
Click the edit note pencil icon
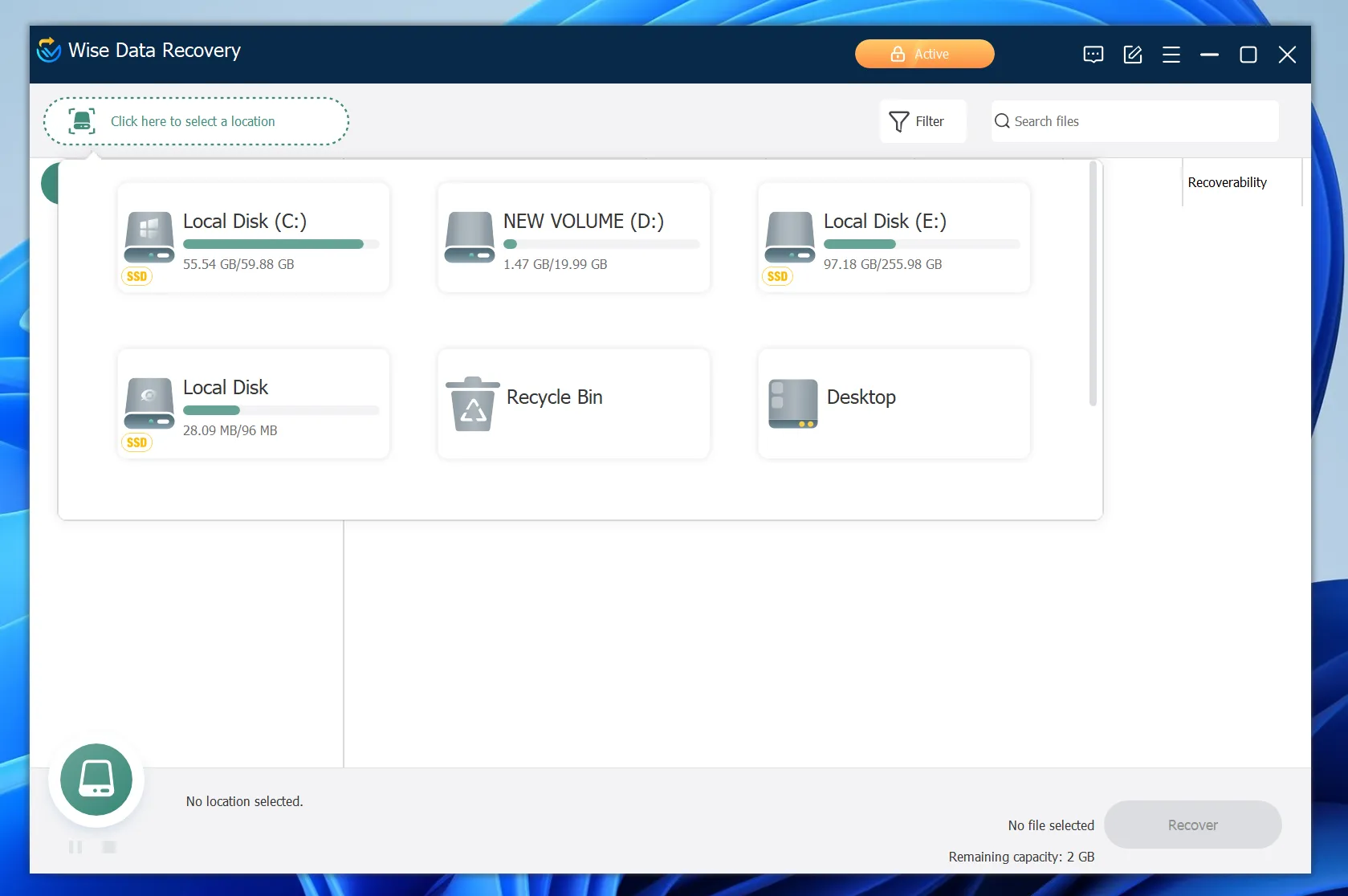point(1132,55)
